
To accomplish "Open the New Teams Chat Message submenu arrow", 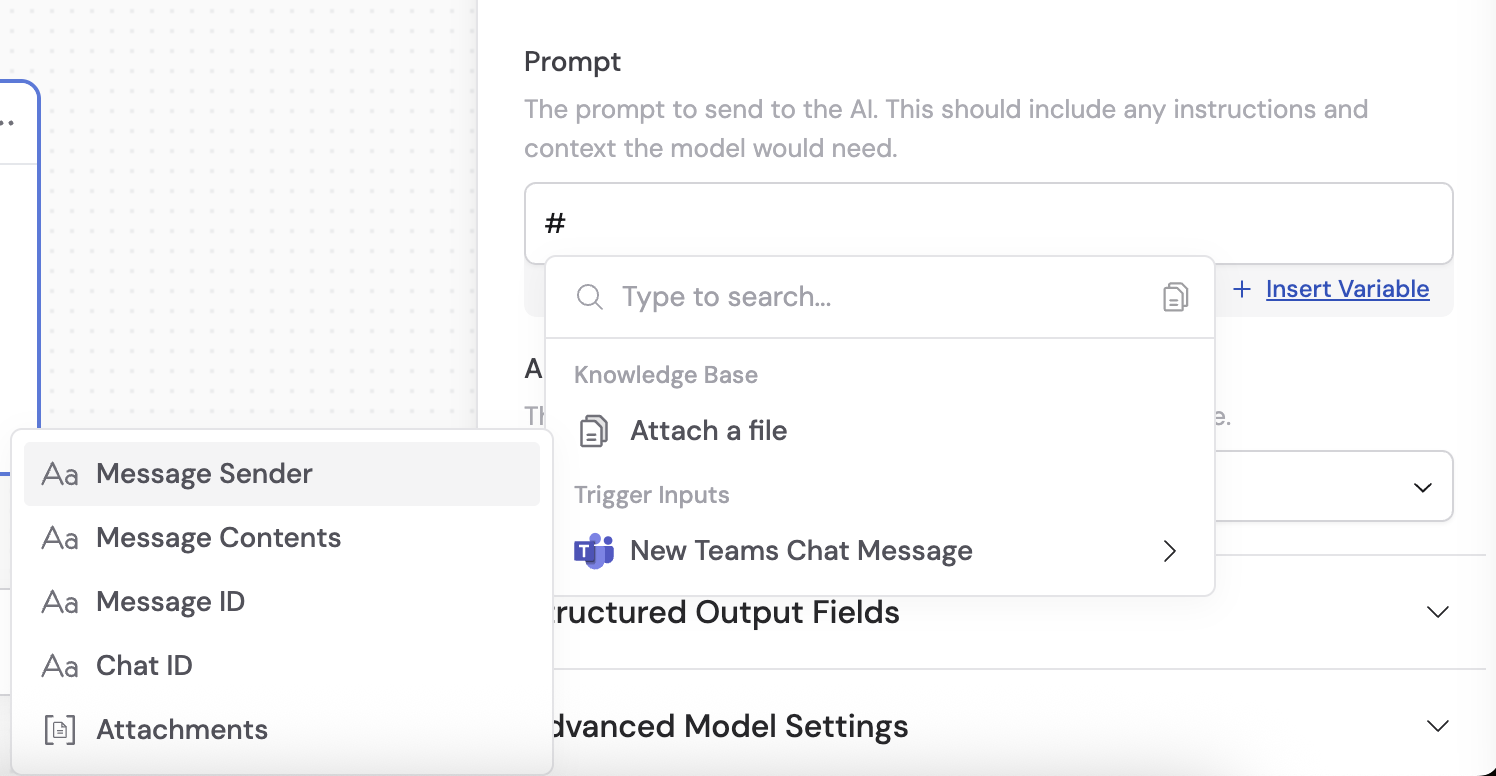I will coord(1169,550).
